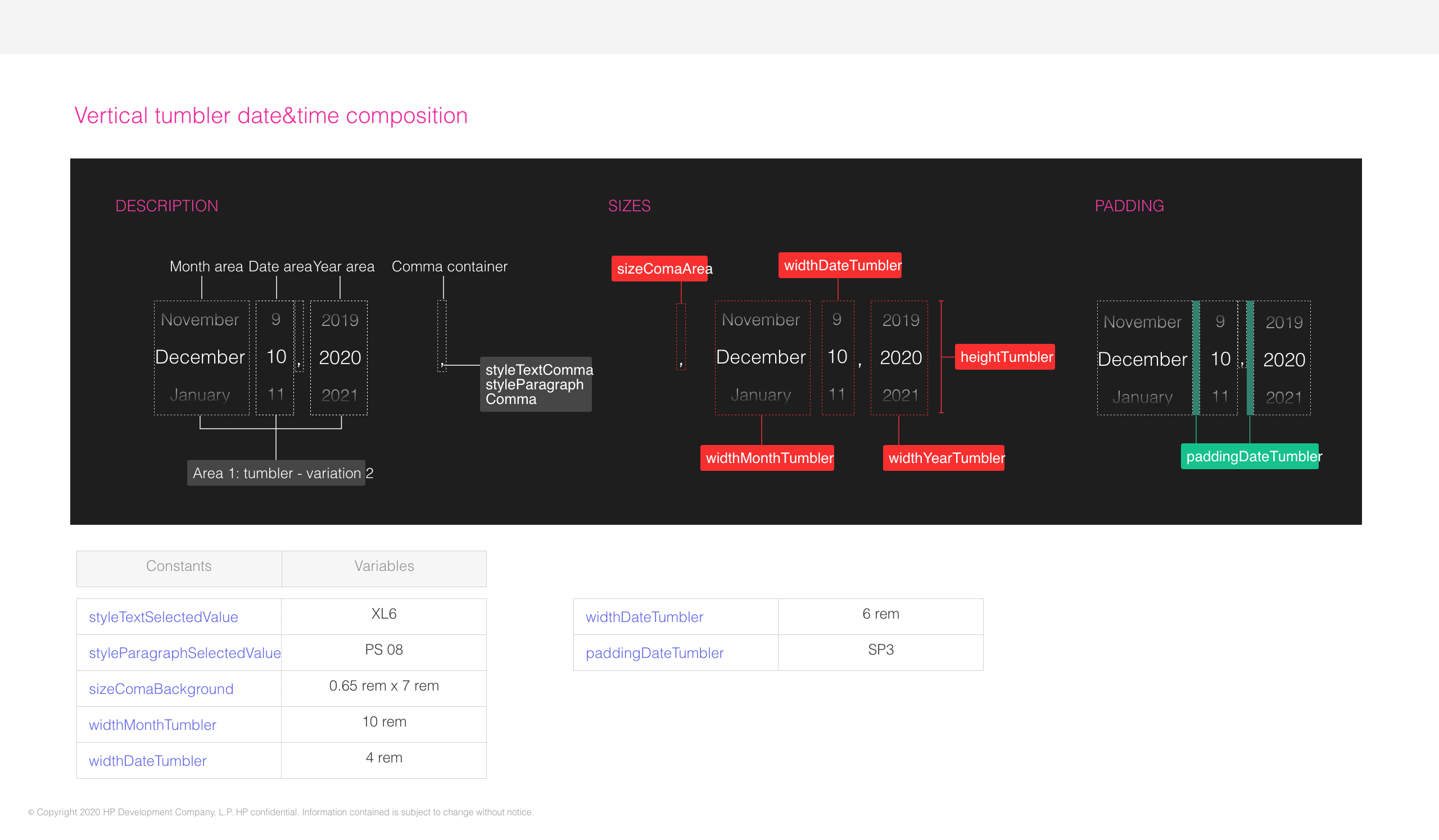
Task: Select "December" in the Description tumbler
Action: [x=200, y=357]
